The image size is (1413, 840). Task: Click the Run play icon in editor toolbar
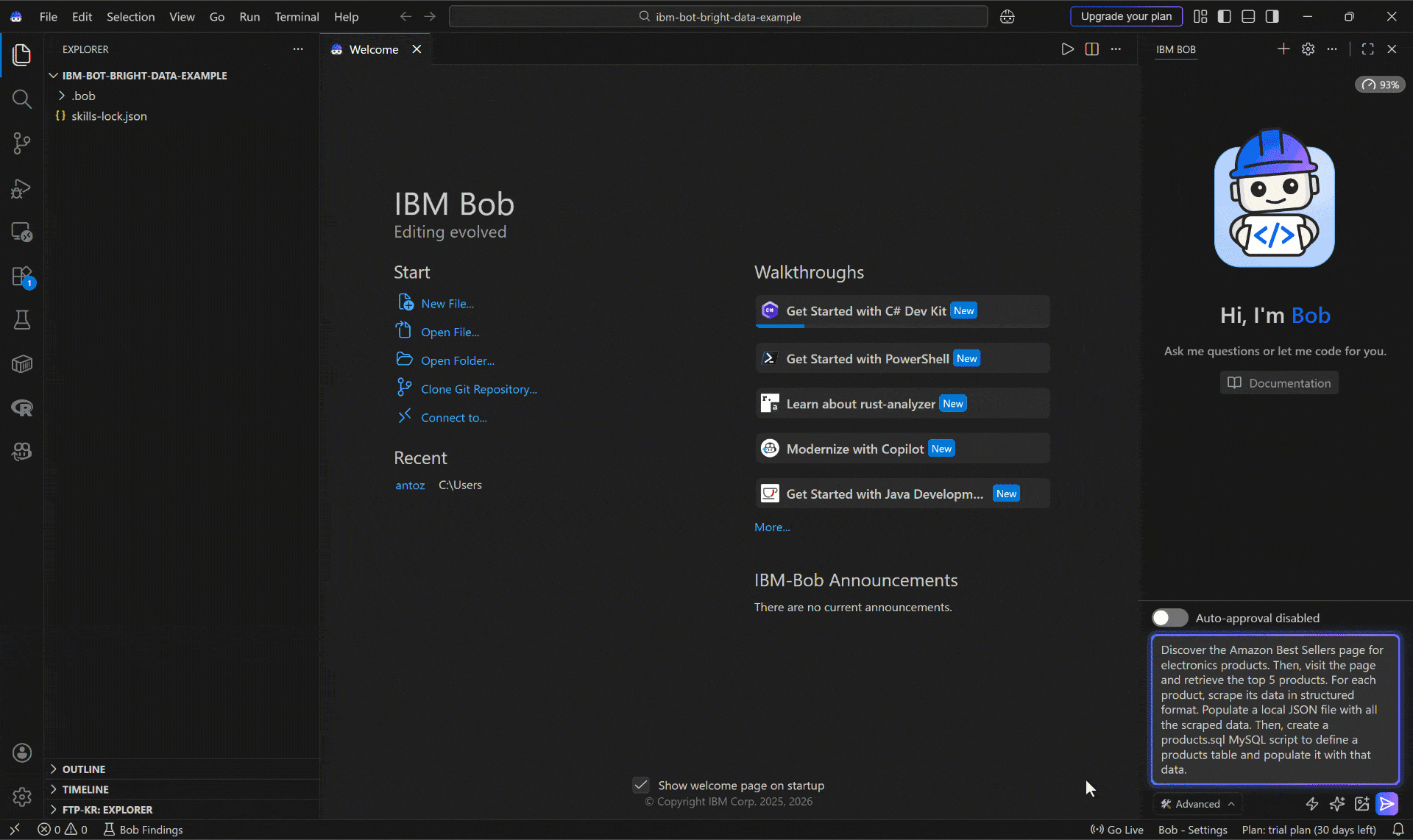tap(1067, 49)
